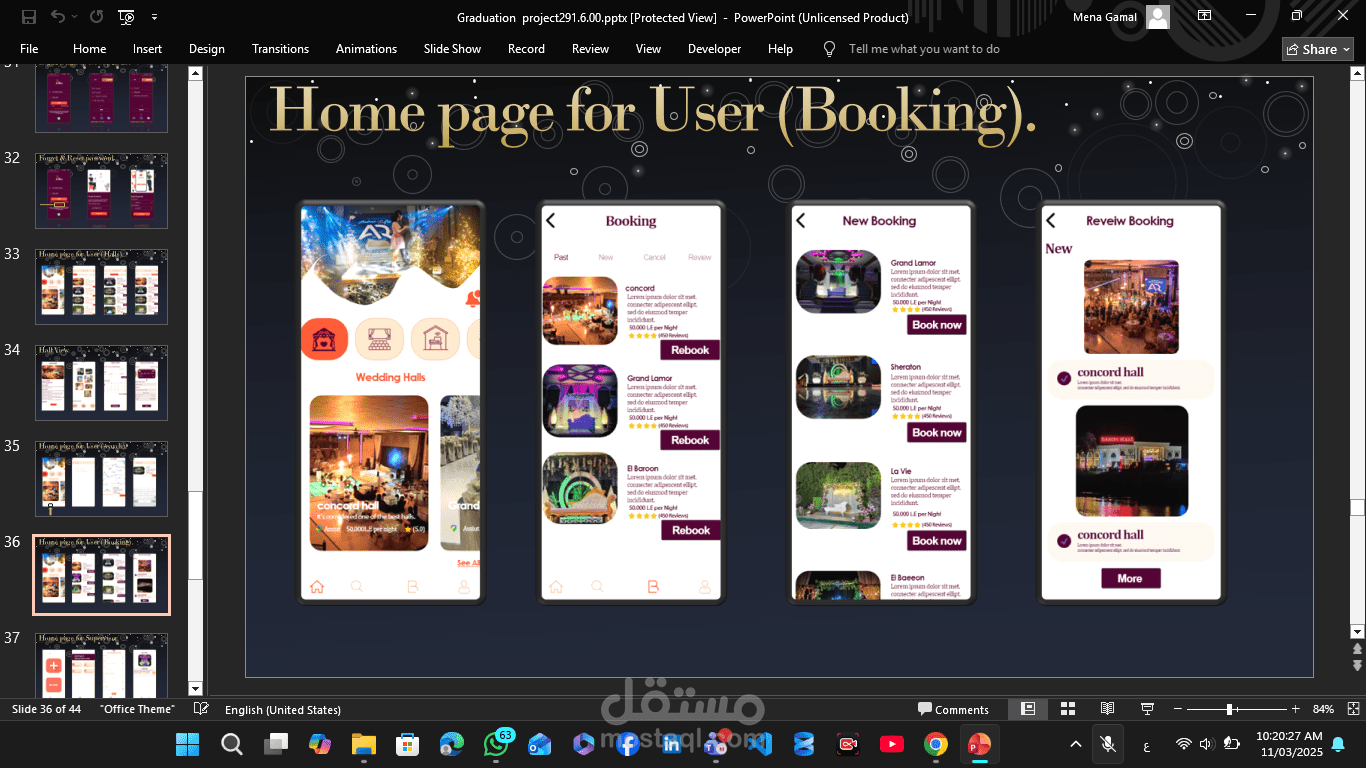Click the Mena Gamal account avatar
The height and width of the screenshot is (768, 1366).
(x=1158, y=17)
